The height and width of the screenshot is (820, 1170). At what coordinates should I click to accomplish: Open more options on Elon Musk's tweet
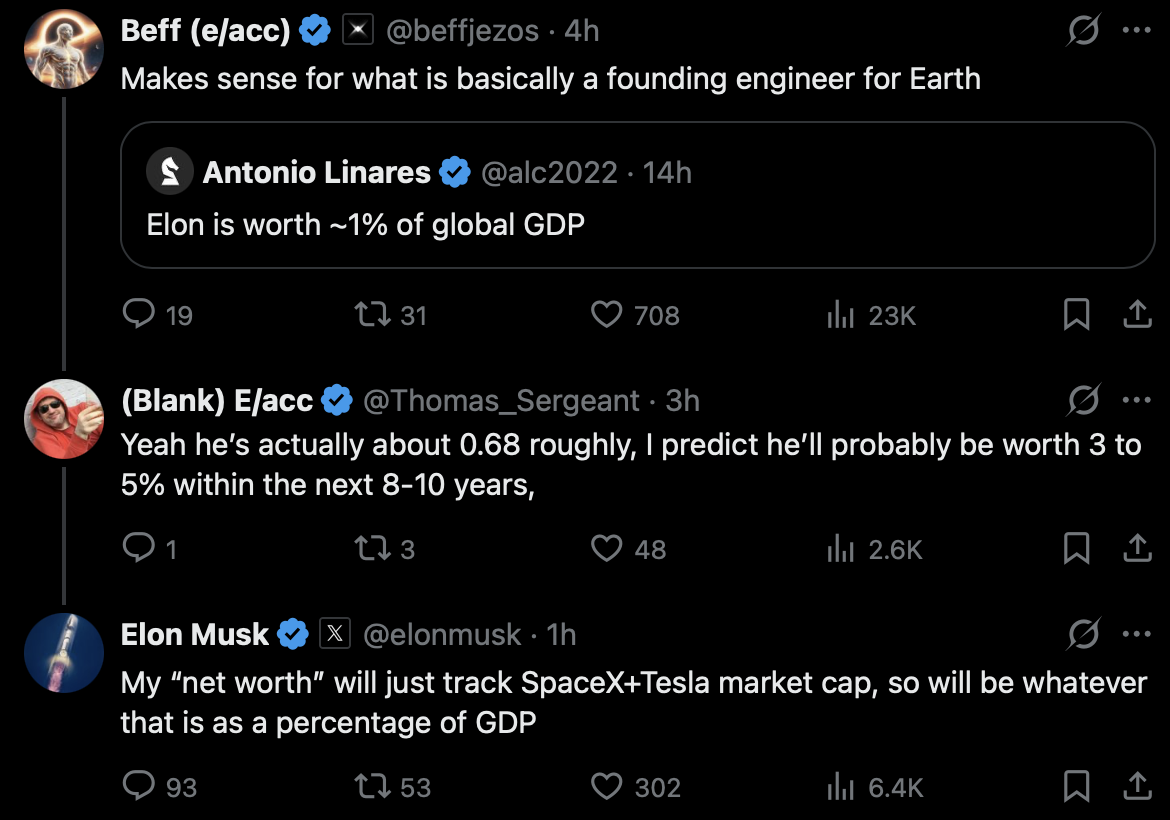pyautogui.click(x=1137, y=634)
